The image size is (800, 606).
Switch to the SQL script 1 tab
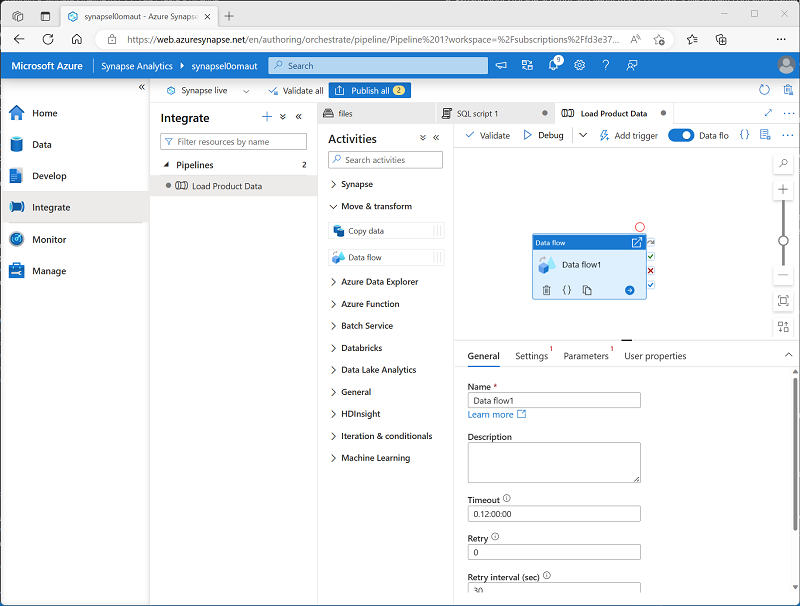tap(495, 113)
